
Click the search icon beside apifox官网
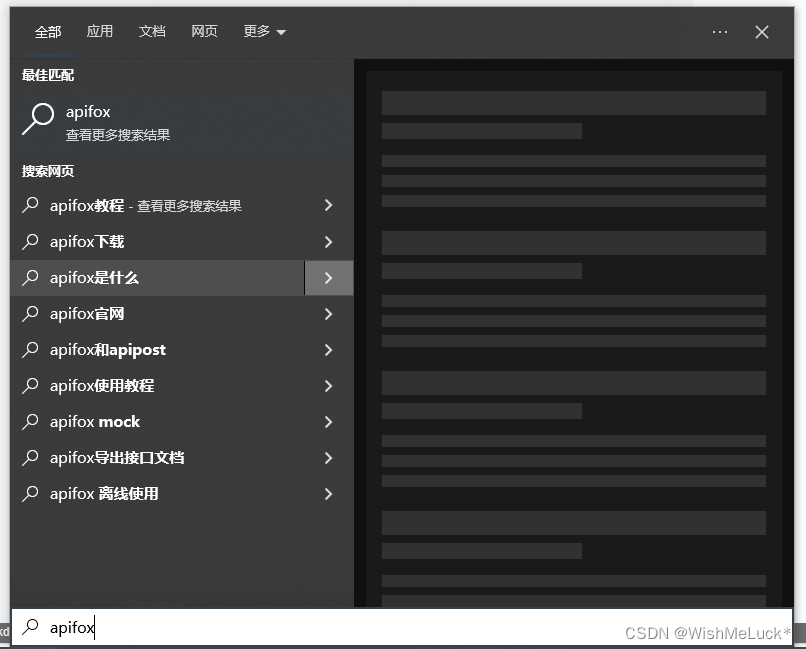pos(30,313)
